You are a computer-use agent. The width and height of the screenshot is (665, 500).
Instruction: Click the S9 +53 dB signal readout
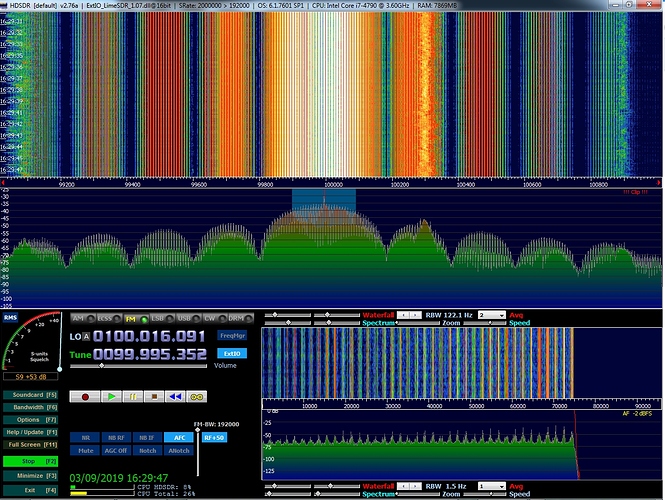point(31,377)
